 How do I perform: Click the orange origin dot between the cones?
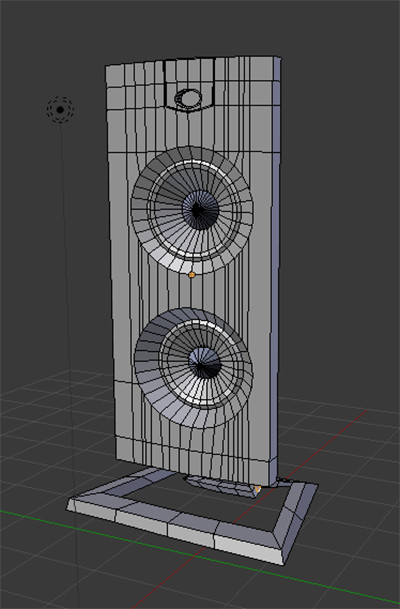coord(191,275)
